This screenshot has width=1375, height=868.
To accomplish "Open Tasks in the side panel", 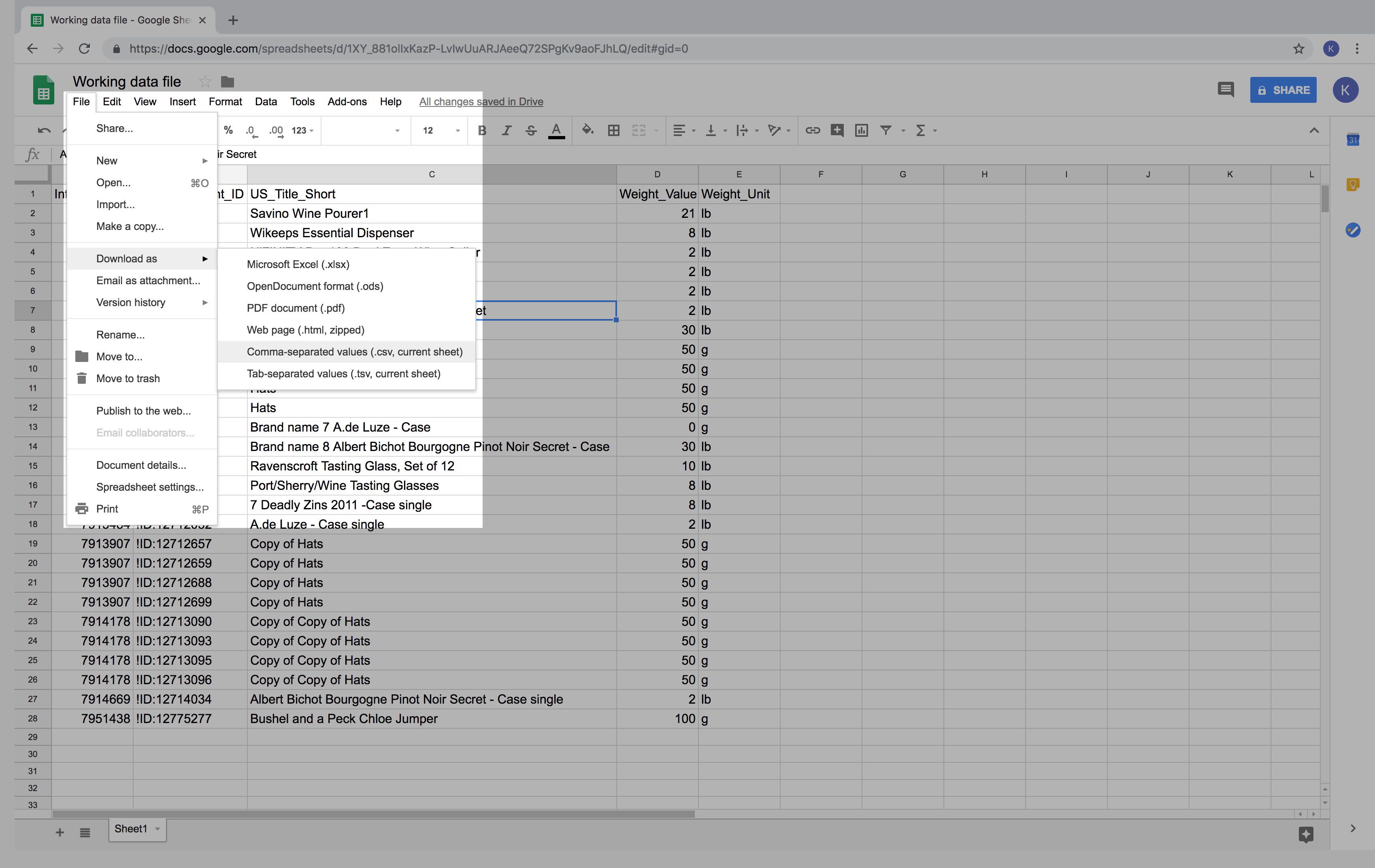I will tap(1353, 230).
